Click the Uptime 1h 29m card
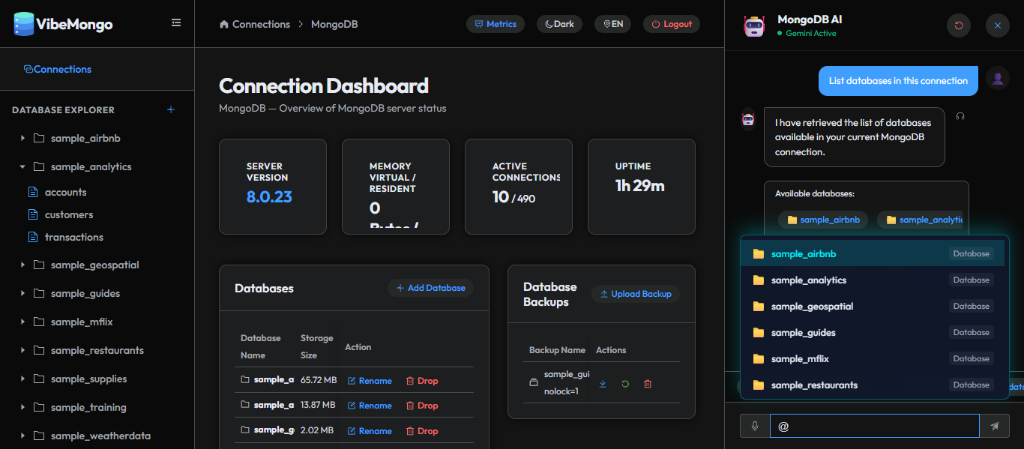 pos(642,187)
